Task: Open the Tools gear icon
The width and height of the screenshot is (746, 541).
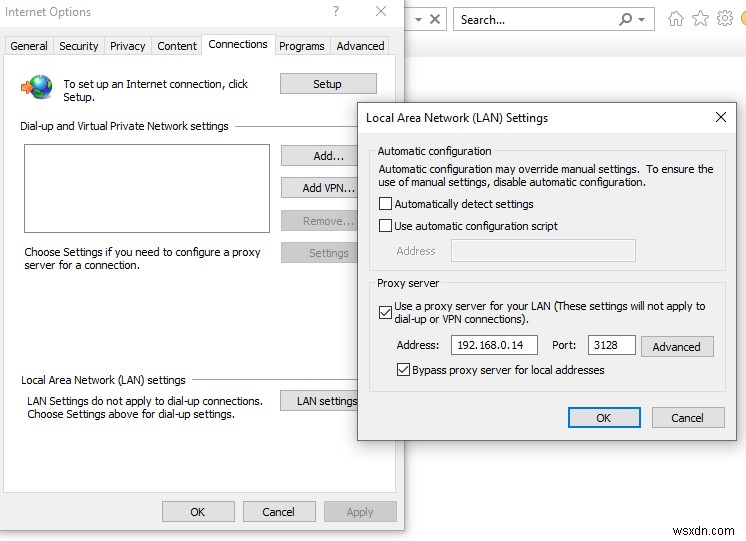Action: point(725,19)
